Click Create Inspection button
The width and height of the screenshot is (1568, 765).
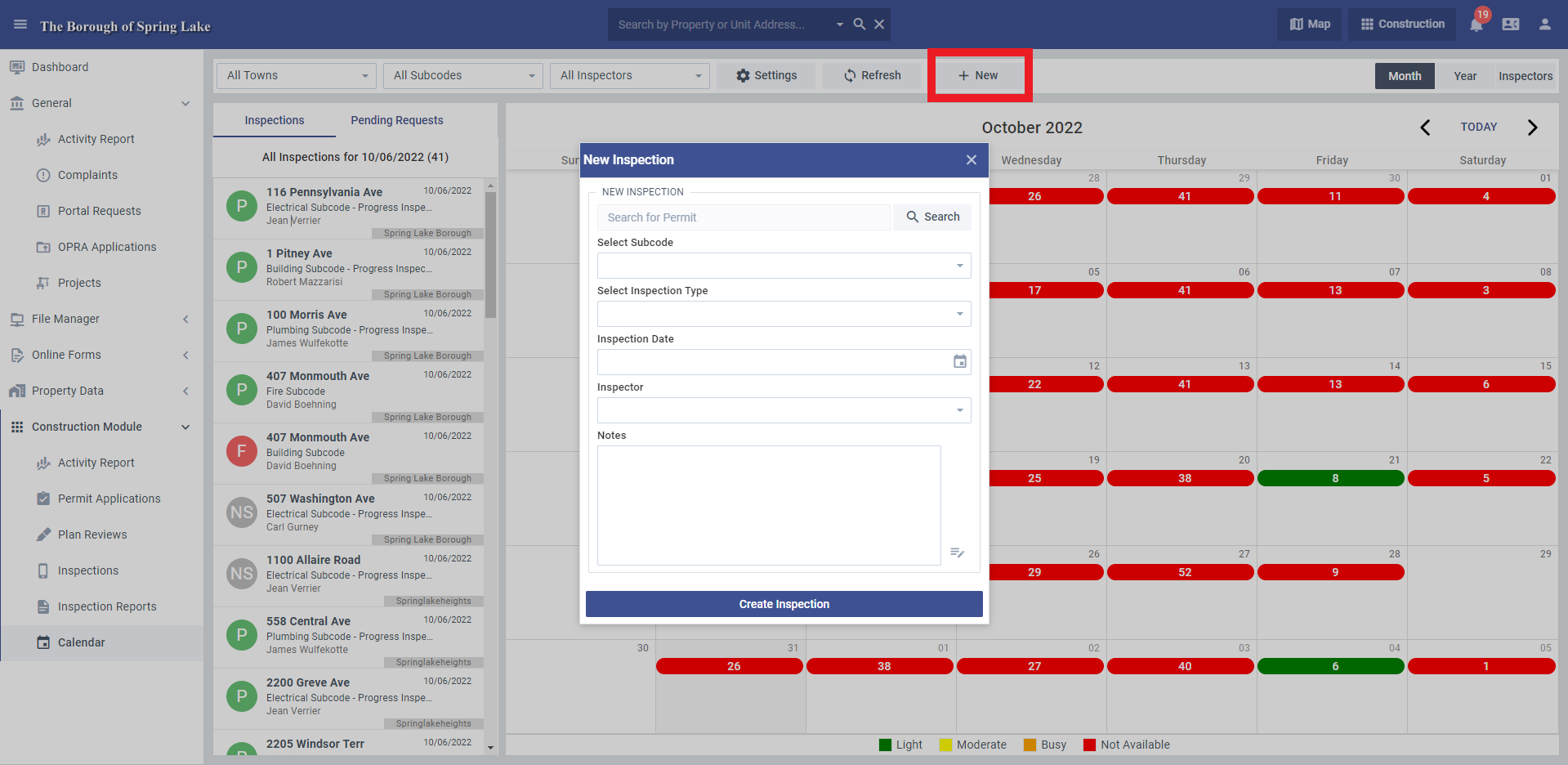(784, 604)
